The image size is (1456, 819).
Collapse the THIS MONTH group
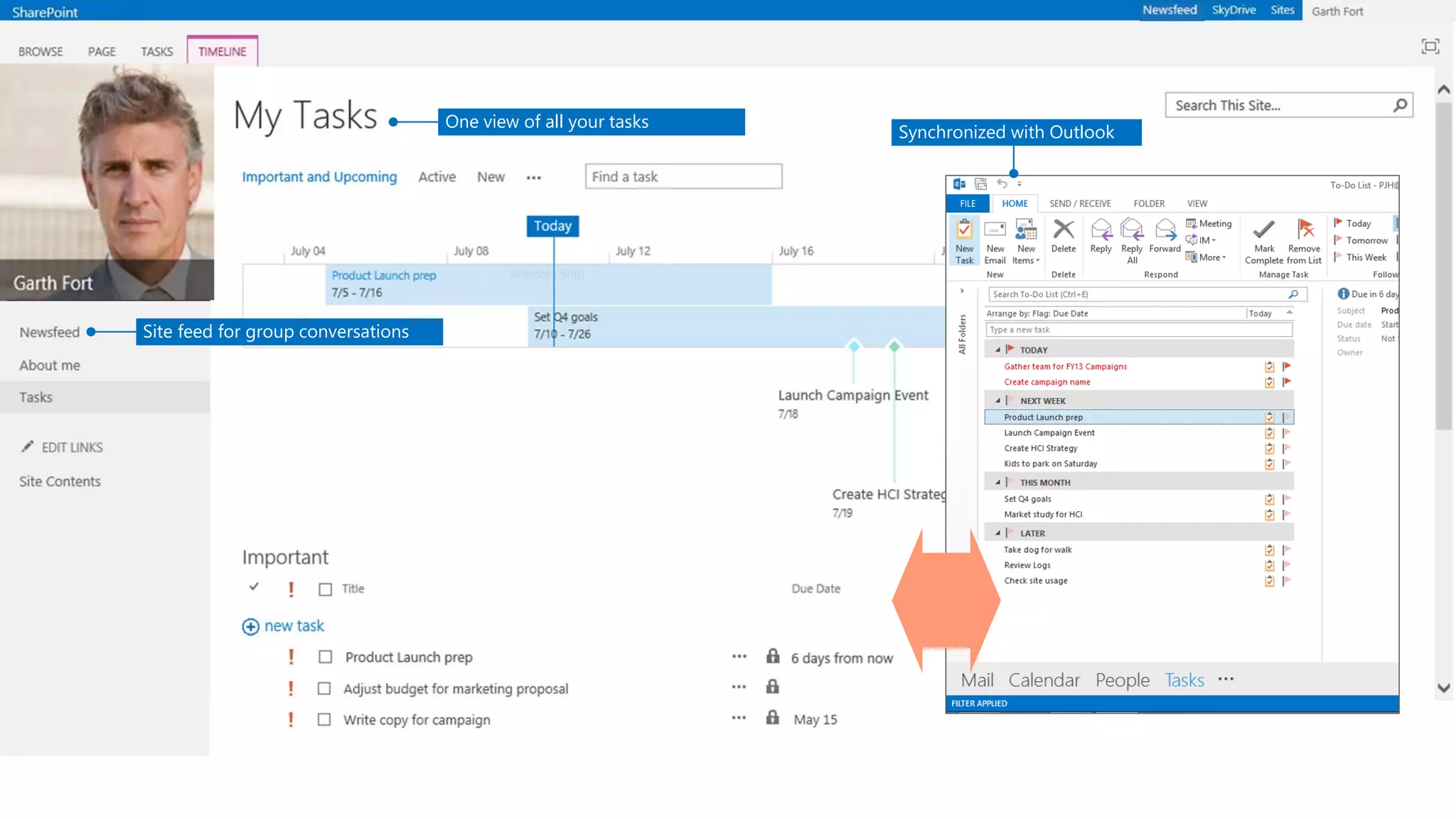click(x=998, y=482)
